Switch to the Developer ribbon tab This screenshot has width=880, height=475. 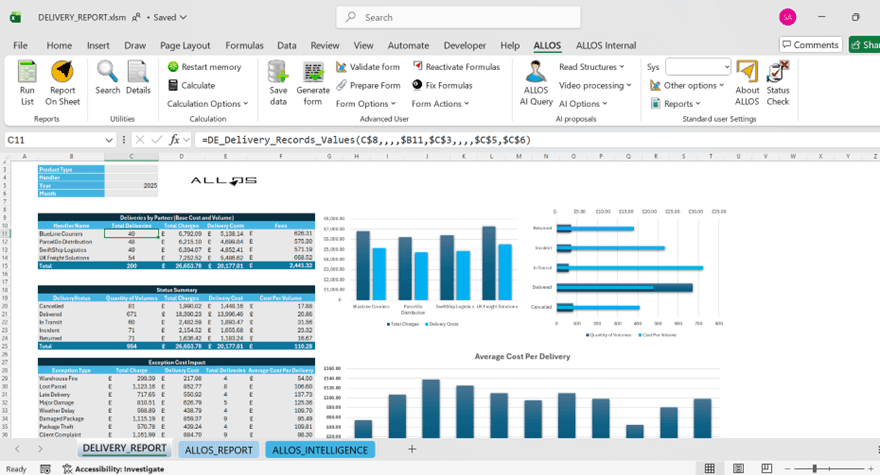tap(465, 45)
